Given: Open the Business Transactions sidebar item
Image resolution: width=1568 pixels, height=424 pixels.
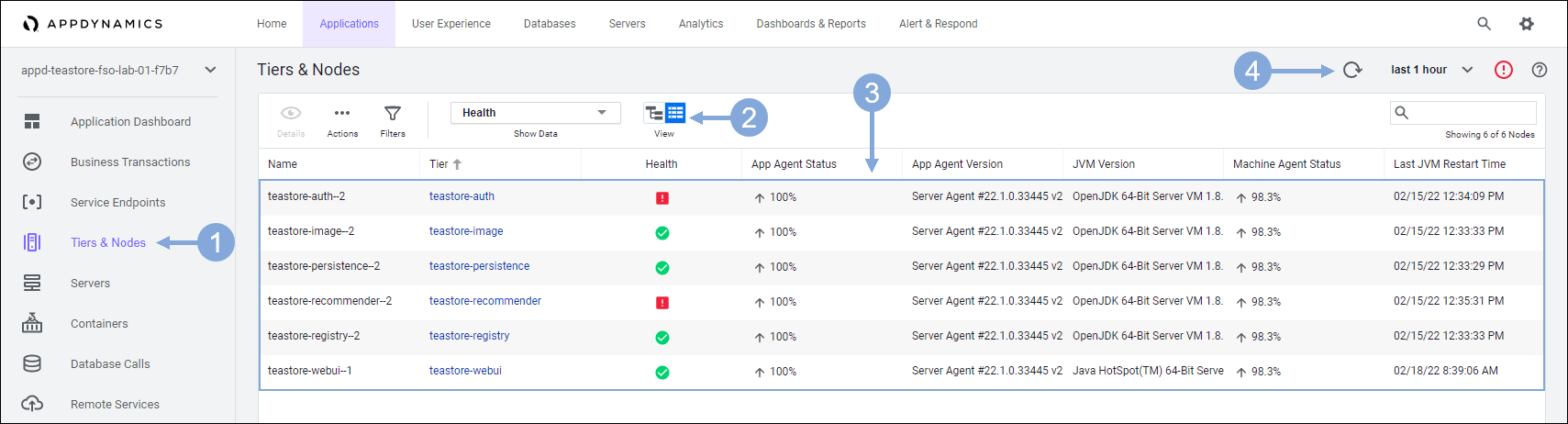Looking at the screenshot, I should pos(130,162).
